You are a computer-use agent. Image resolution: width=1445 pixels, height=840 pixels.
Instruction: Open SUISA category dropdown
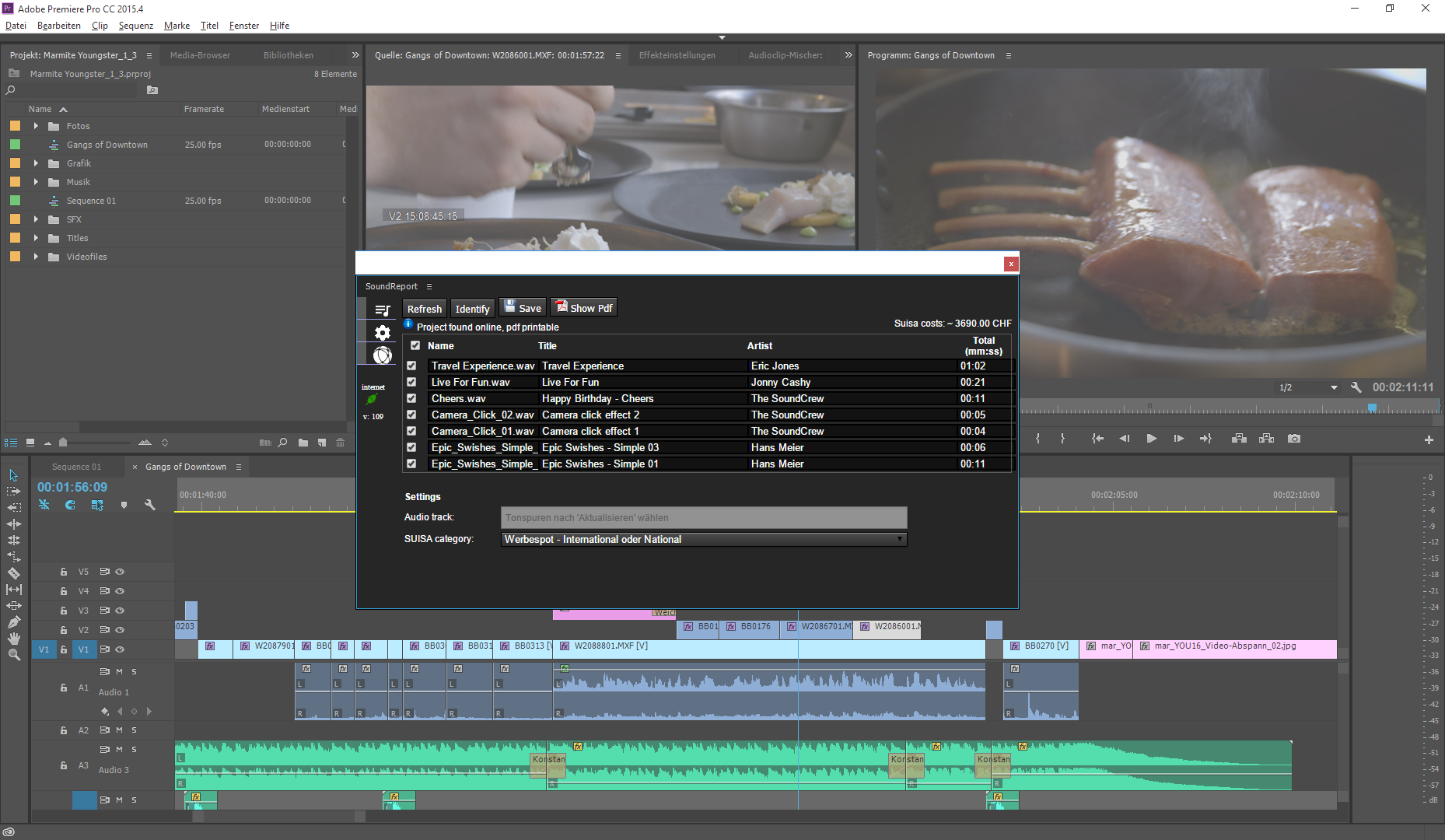(x=704, y=539)
